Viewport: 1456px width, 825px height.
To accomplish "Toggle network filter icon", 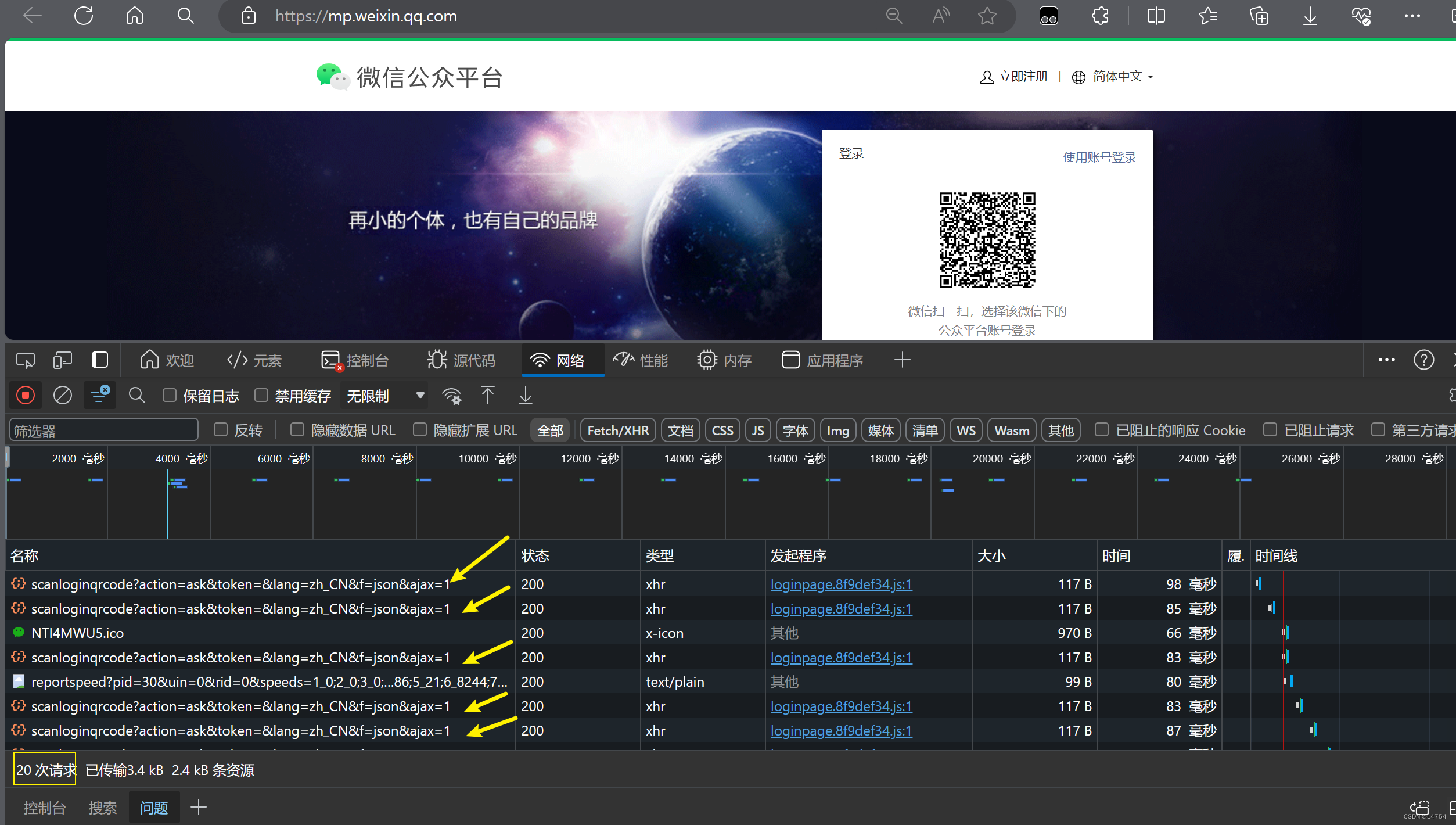I will 100,395.
